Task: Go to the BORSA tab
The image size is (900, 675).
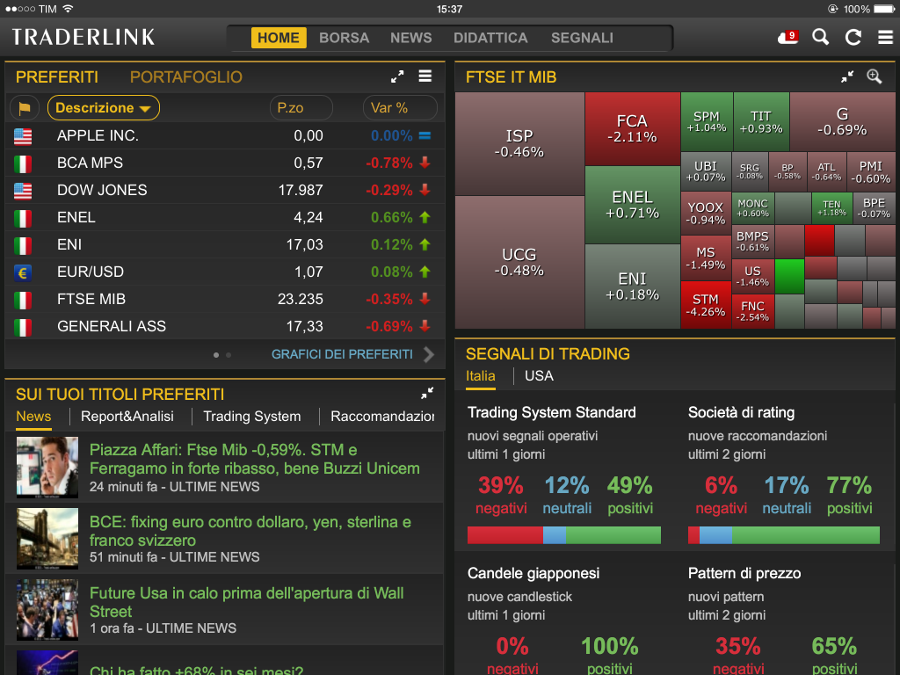Action: (x=344, y=38)
